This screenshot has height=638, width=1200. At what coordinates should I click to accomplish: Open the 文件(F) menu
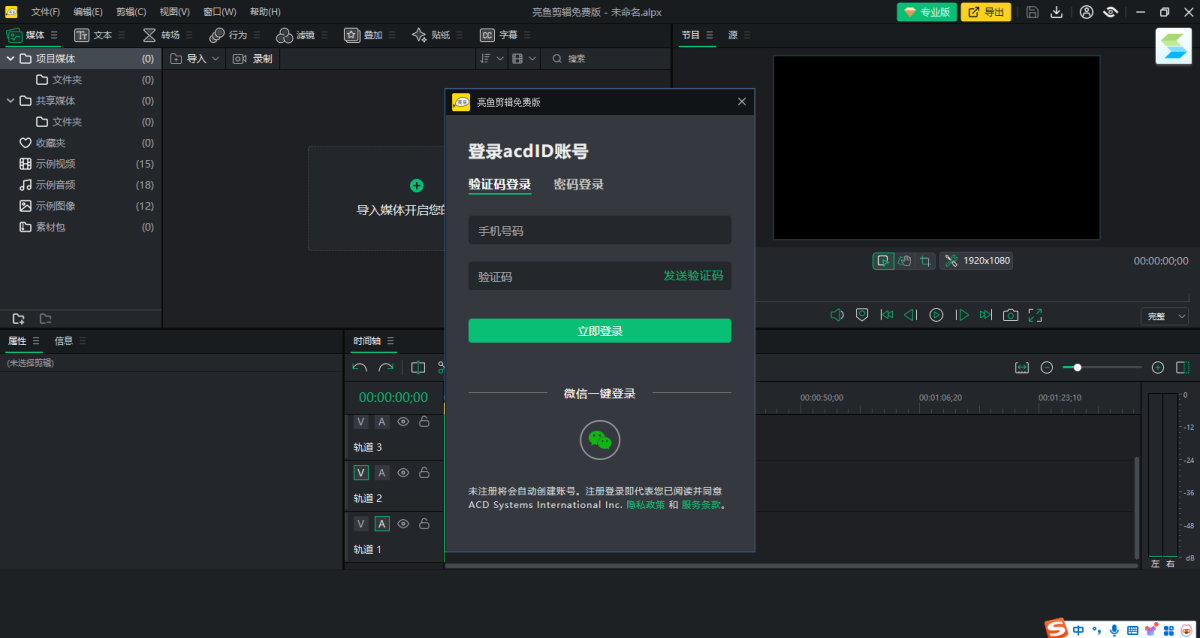[x=45, y=12]
